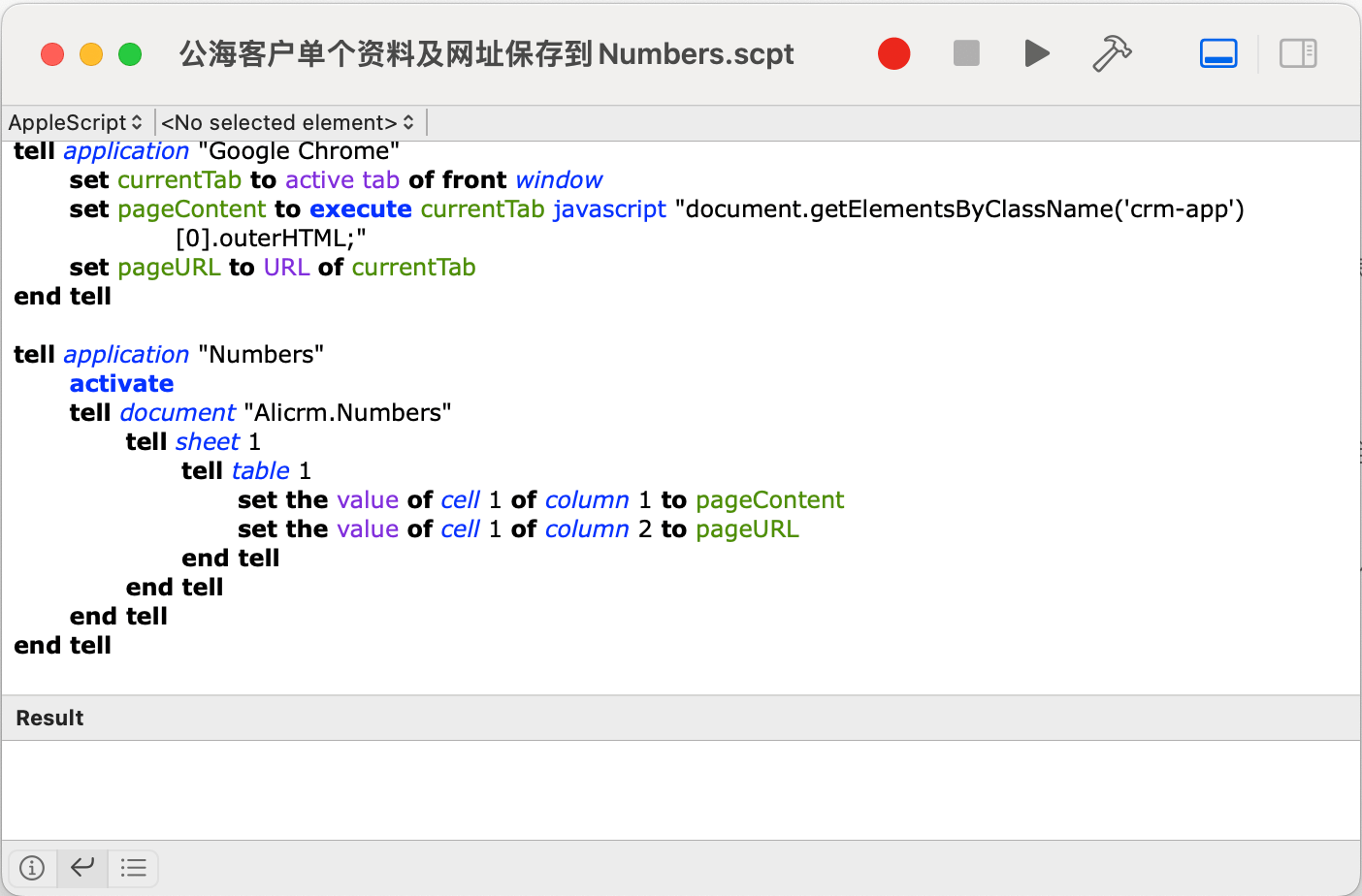Click 'URL of currentTab' on the pageURL line
The image size is (1362, 896).
click(370, 268)
